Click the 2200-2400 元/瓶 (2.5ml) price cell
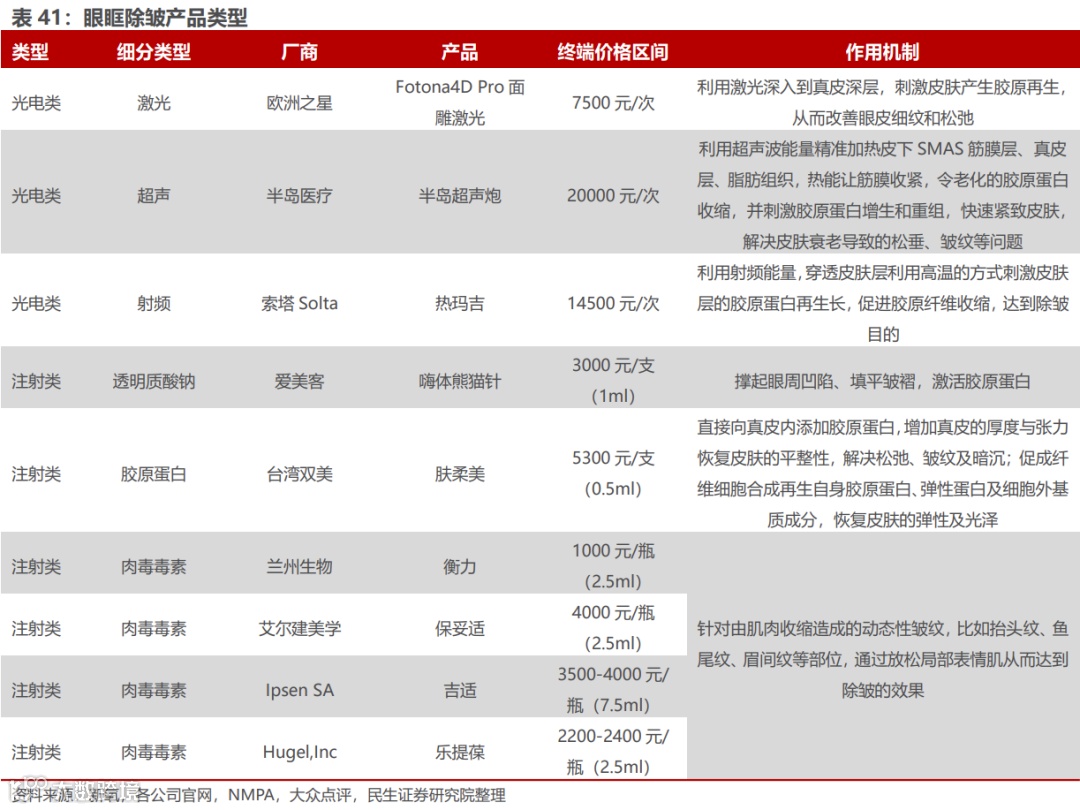 (x=613, y=751)
